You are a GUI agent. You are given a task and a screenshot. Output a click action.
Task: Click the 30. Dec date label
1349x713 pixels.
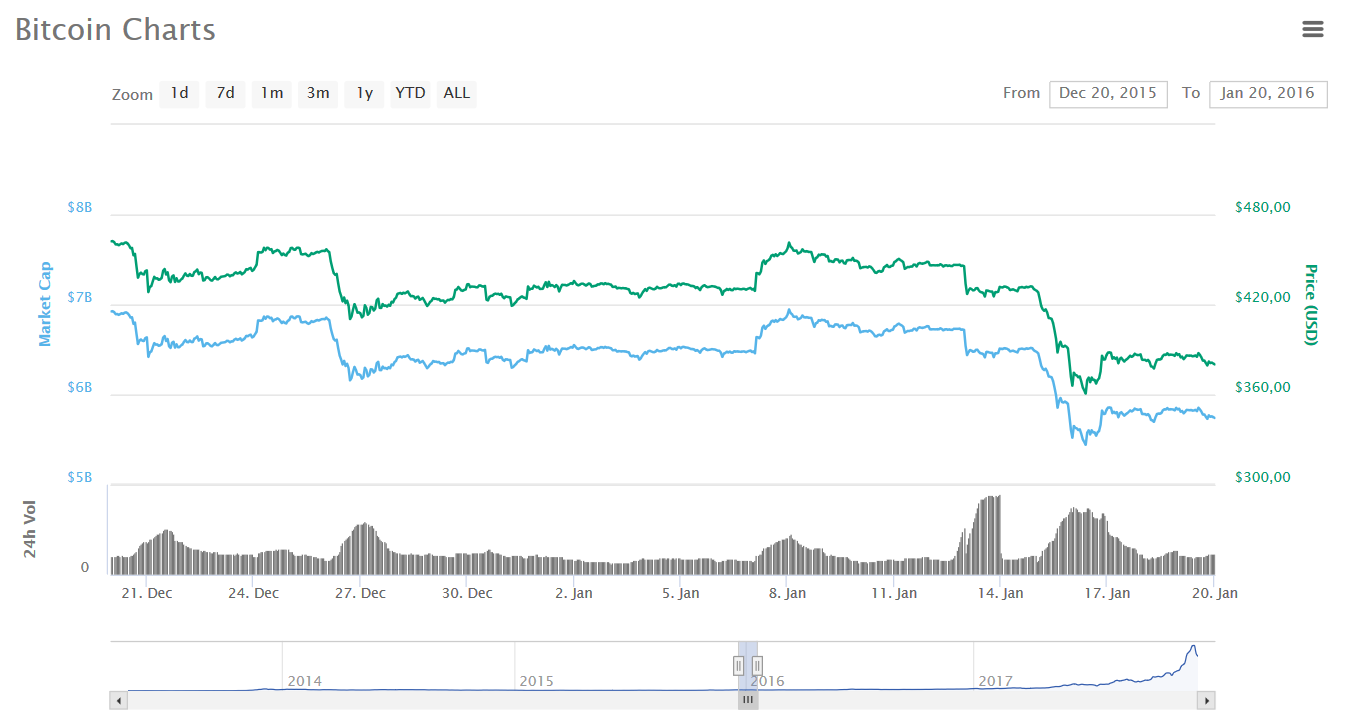467,593
